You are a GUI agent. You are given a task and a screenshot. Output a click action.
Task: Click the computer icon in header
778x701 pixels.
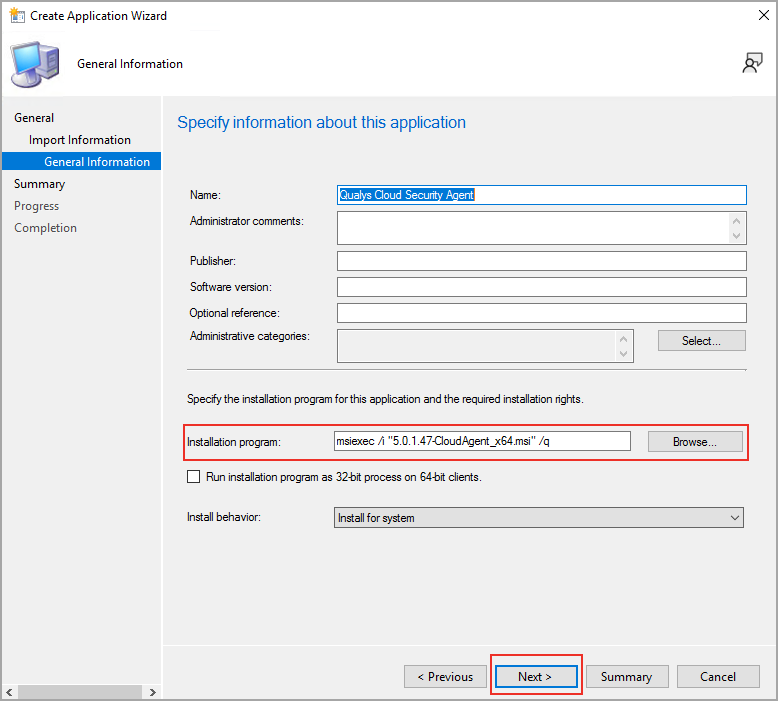coord(35,64)
